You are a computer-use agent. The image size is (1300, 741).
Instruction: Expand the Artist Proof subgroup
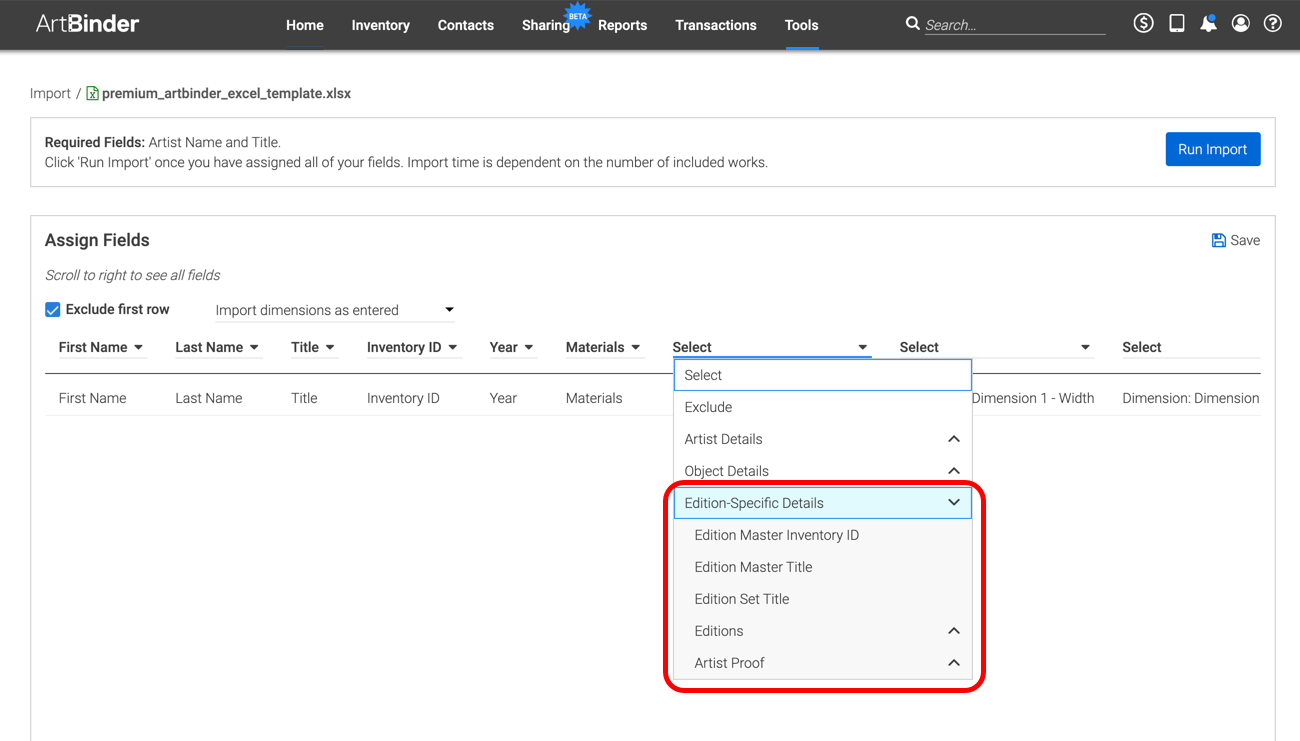coord(822,663)
